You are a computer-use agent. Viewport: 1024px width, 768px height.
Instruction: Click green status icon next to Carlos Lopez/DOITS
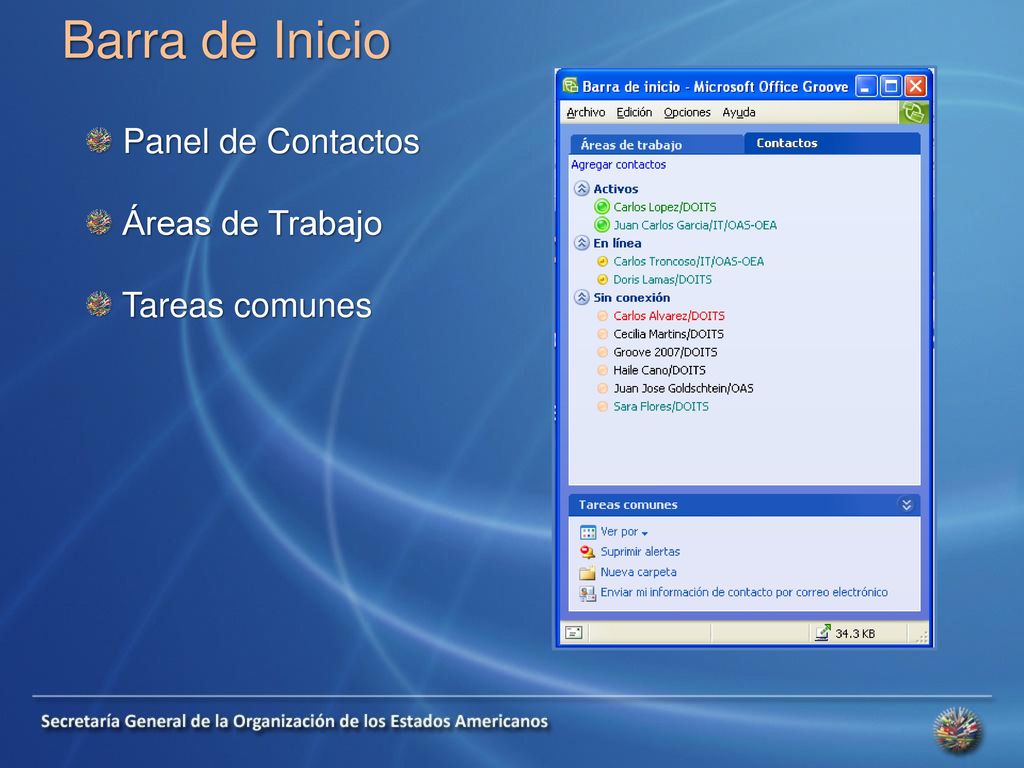(601, 207)
